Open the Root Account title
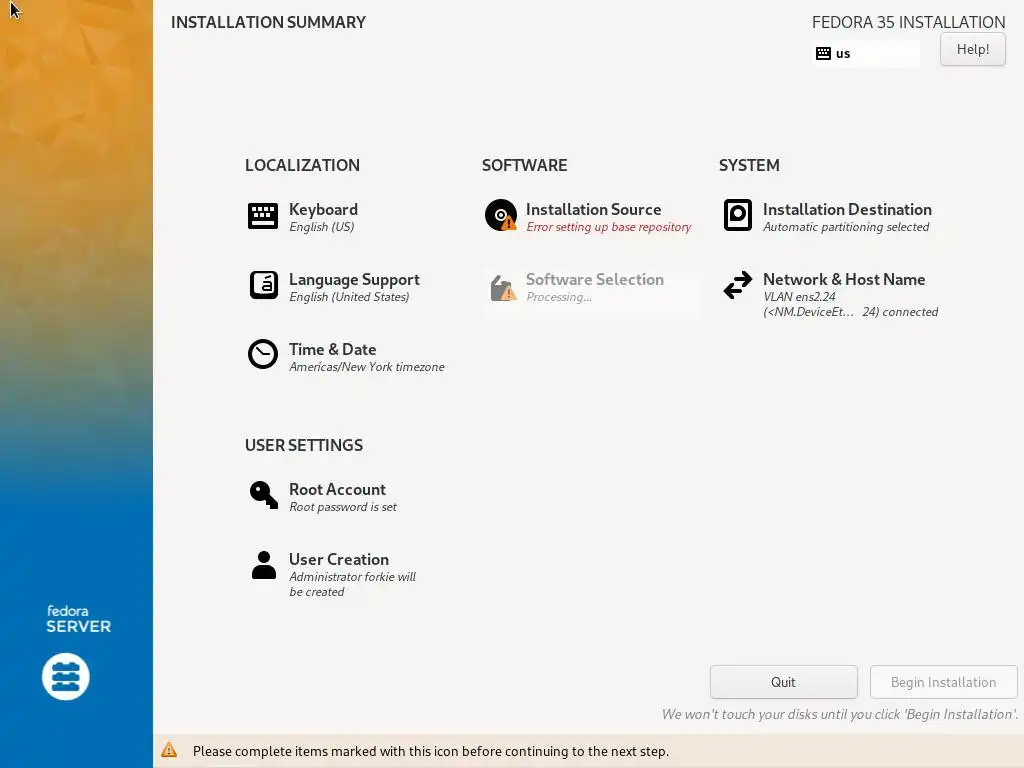 (x=337, y=489)
